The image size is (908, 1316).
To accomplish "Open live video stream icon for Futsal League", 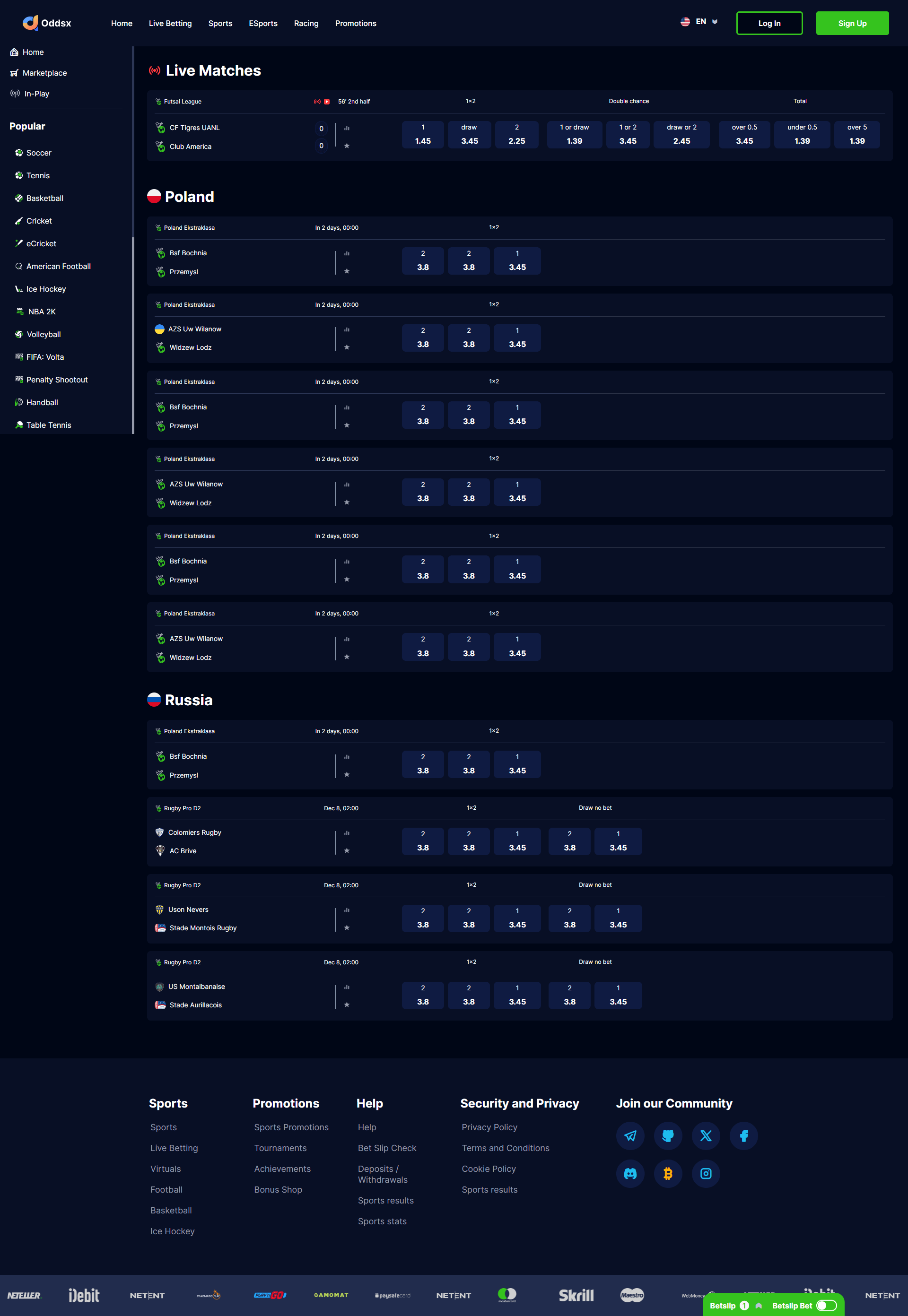I will click(327, 102).
